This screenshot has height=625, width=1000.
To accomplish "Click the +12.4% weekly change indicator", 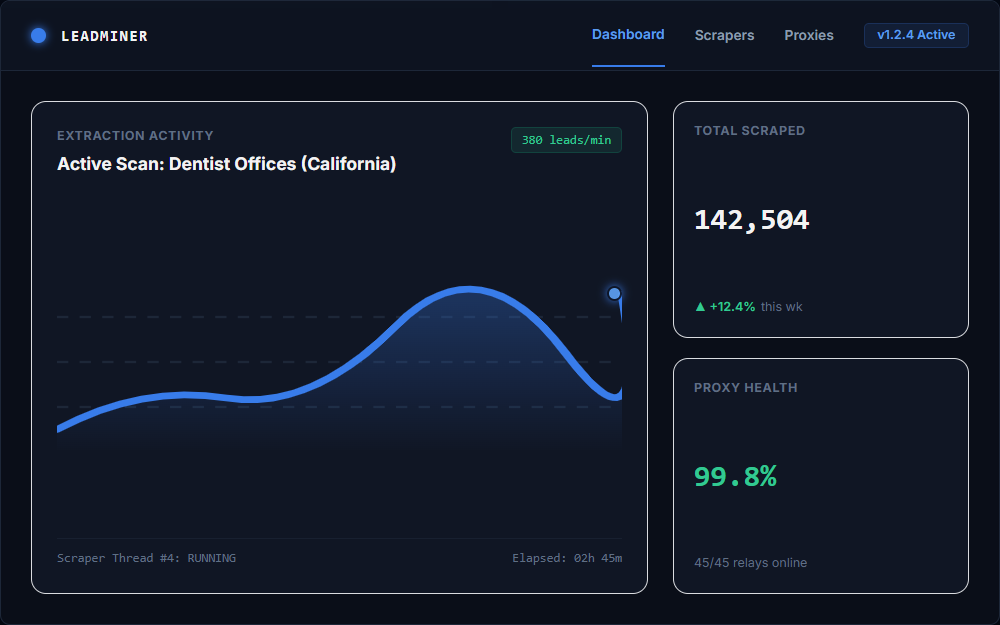I will tap(732, 307).
